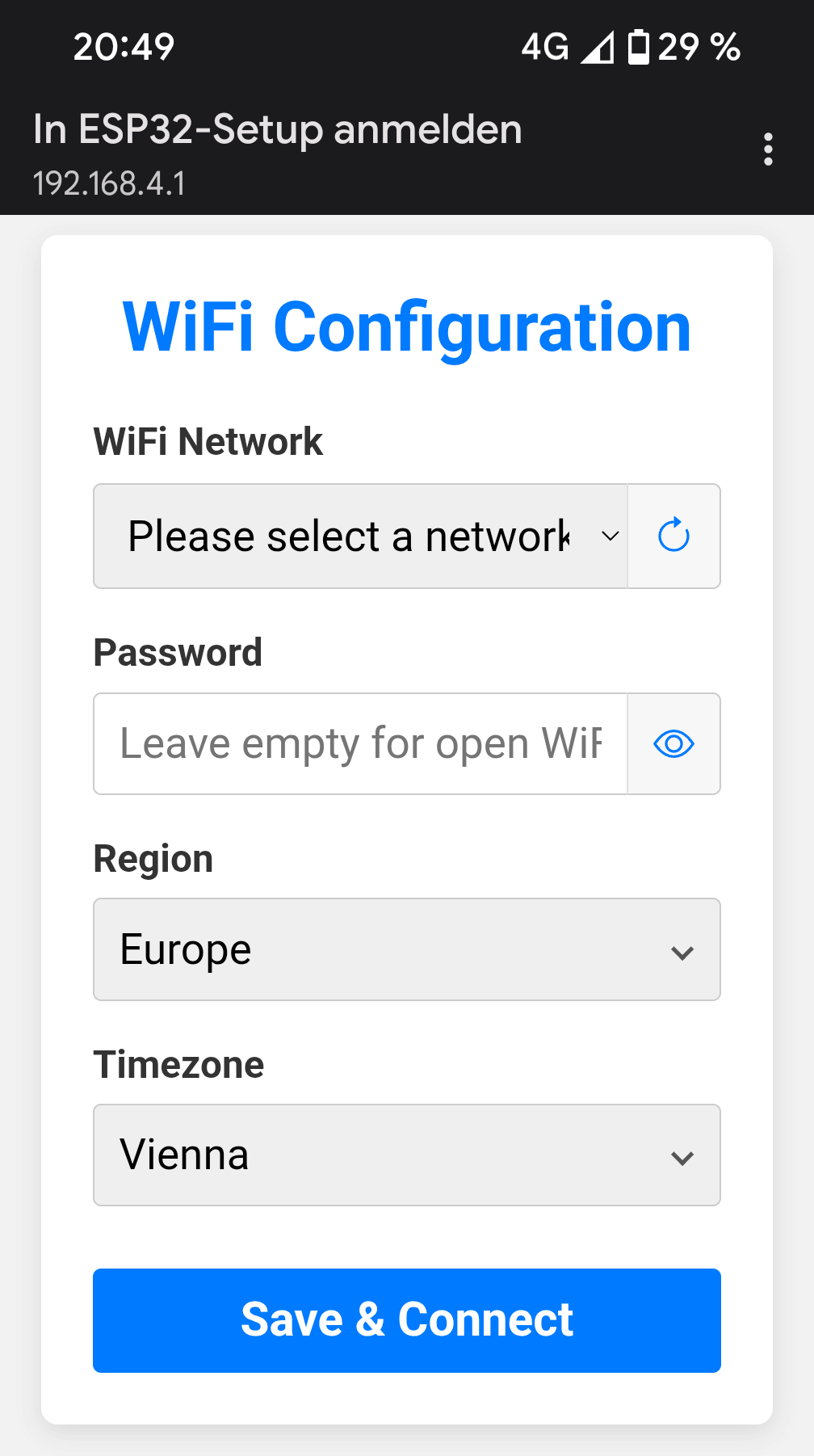The height and width of the screenshot is (1456, 814).
Task: Expand the Timezone dropdown showing Vienna
Action: click(x=406, y=1155)
